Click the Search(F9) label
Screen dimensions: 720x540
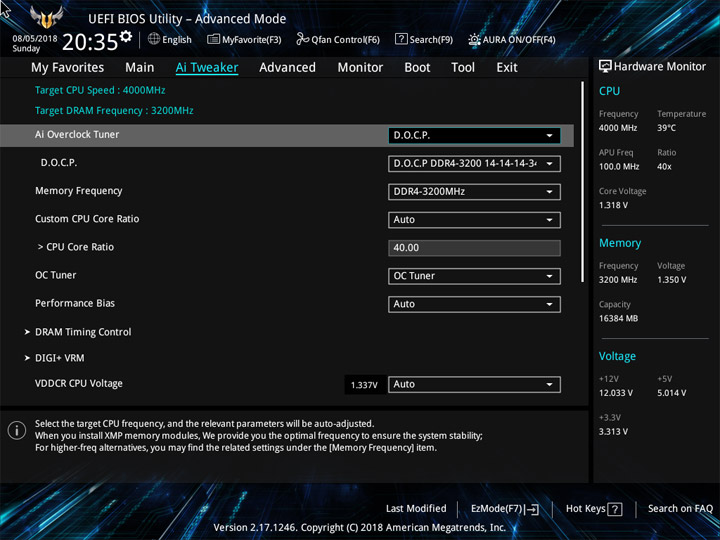(431, 40)
